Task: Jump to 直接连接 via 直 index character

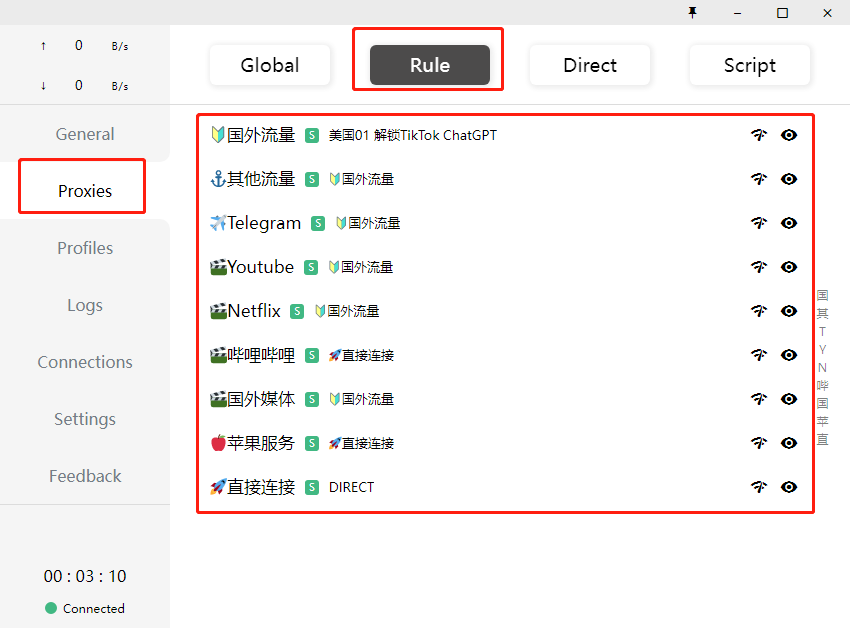Action: pos(822,439)
